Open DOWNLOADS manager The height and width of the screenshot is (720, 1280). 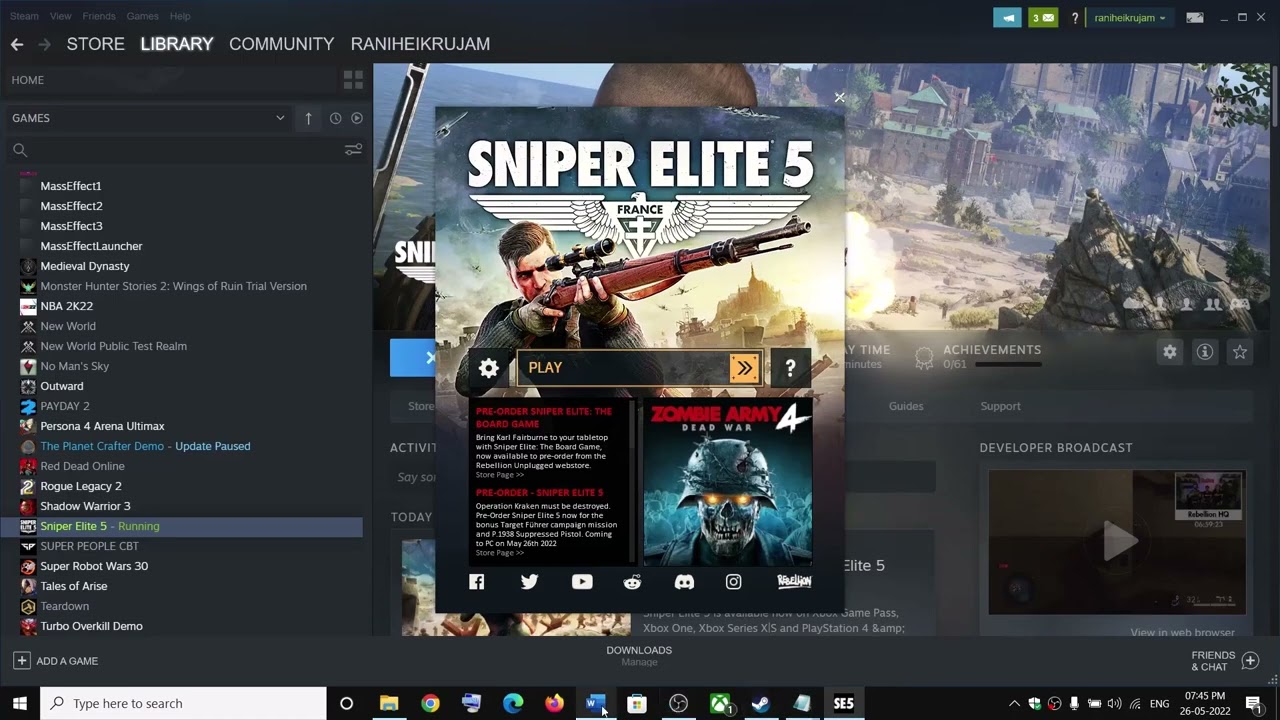(x=639, y=655)
